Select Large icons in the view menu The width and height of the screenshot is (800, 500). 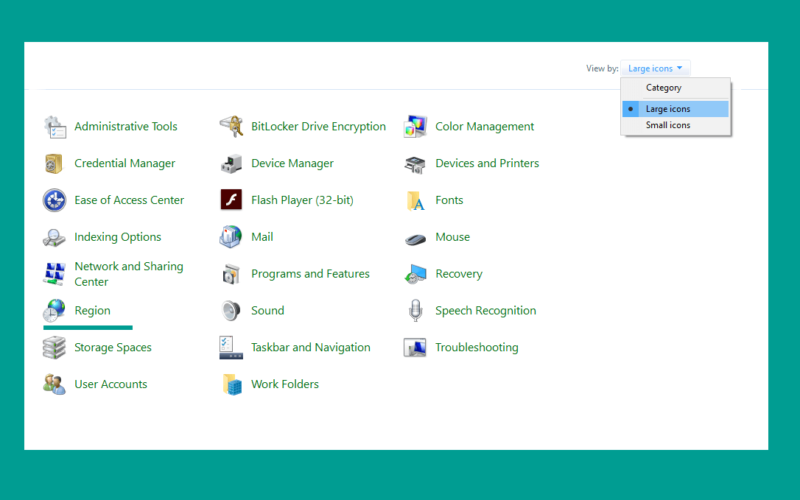[676, 109]
